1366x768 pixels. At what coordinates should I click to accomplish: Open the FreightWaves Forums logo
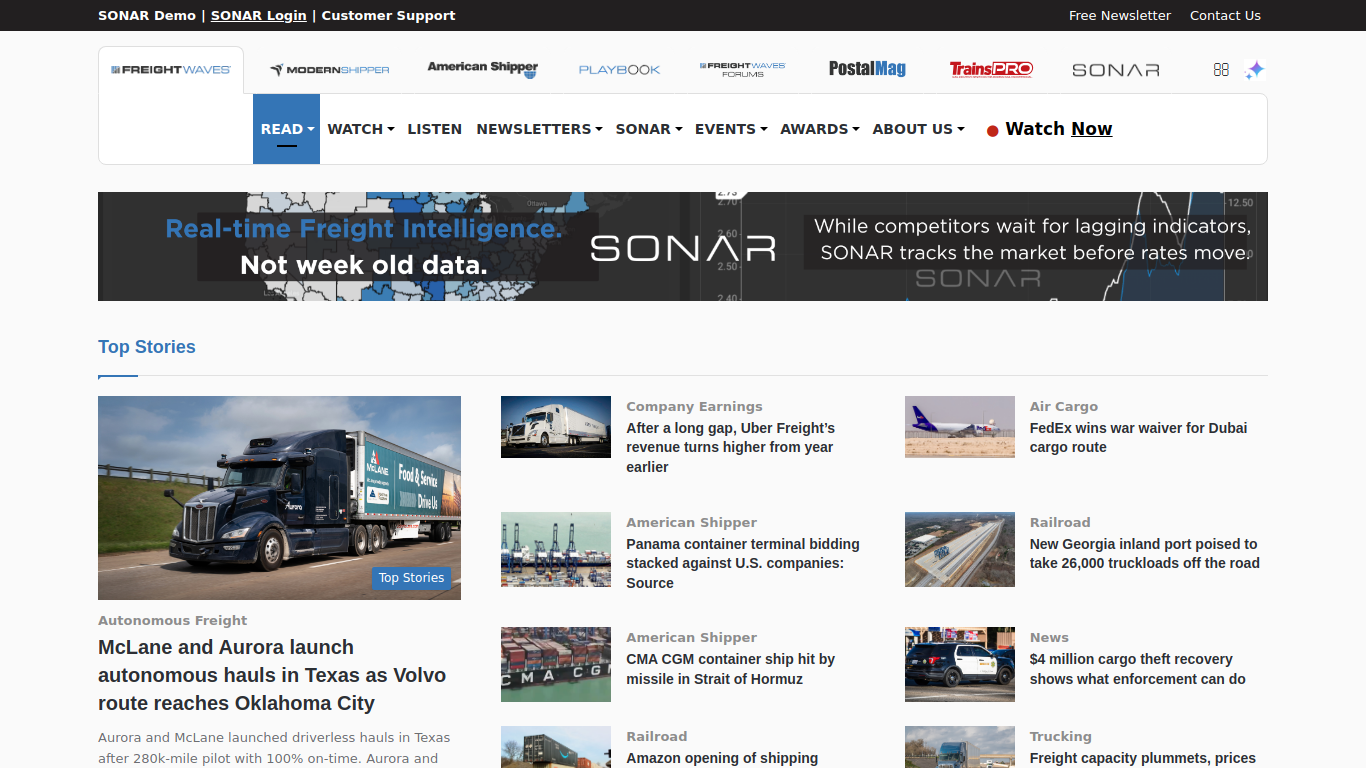[x=743, y=69]
